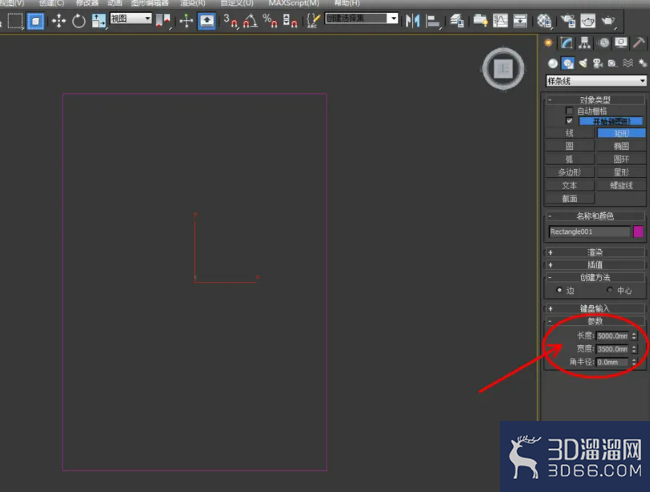Select the Shapes category icon
The image size is (650, 492).
568,63
